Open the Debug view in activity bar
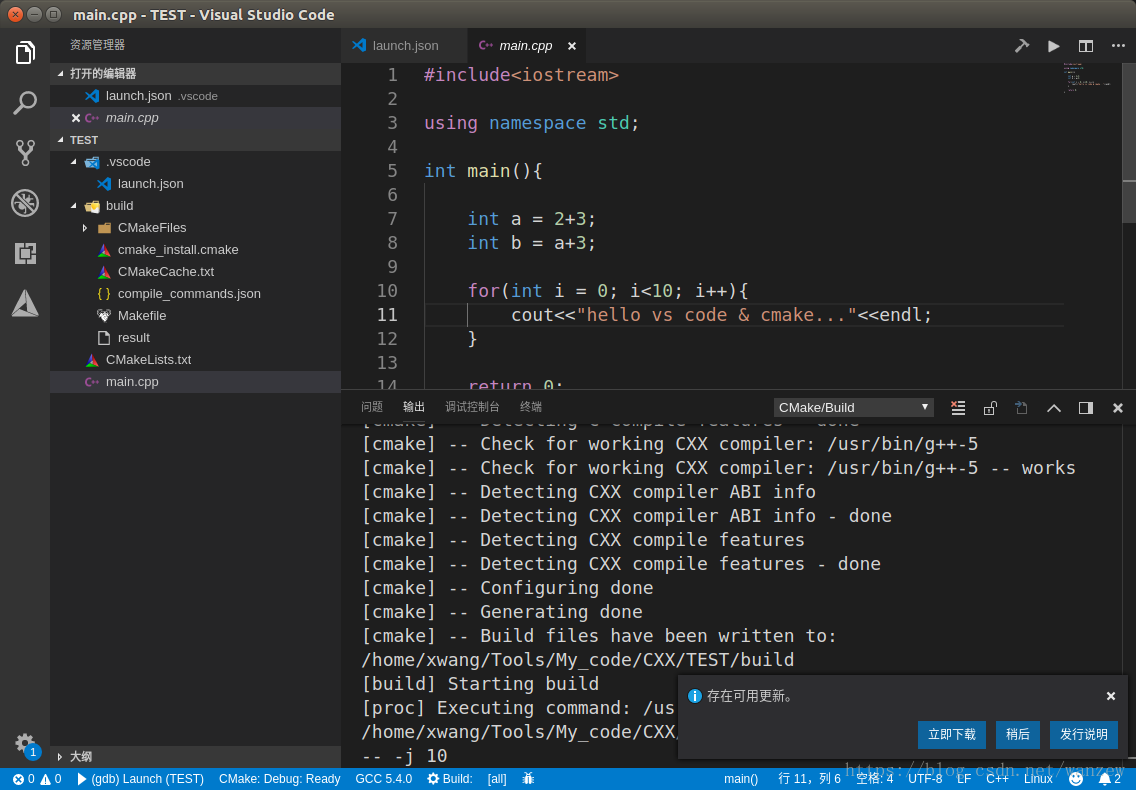The width and height of the screenshot is (1136, 790). coord(25,203)
